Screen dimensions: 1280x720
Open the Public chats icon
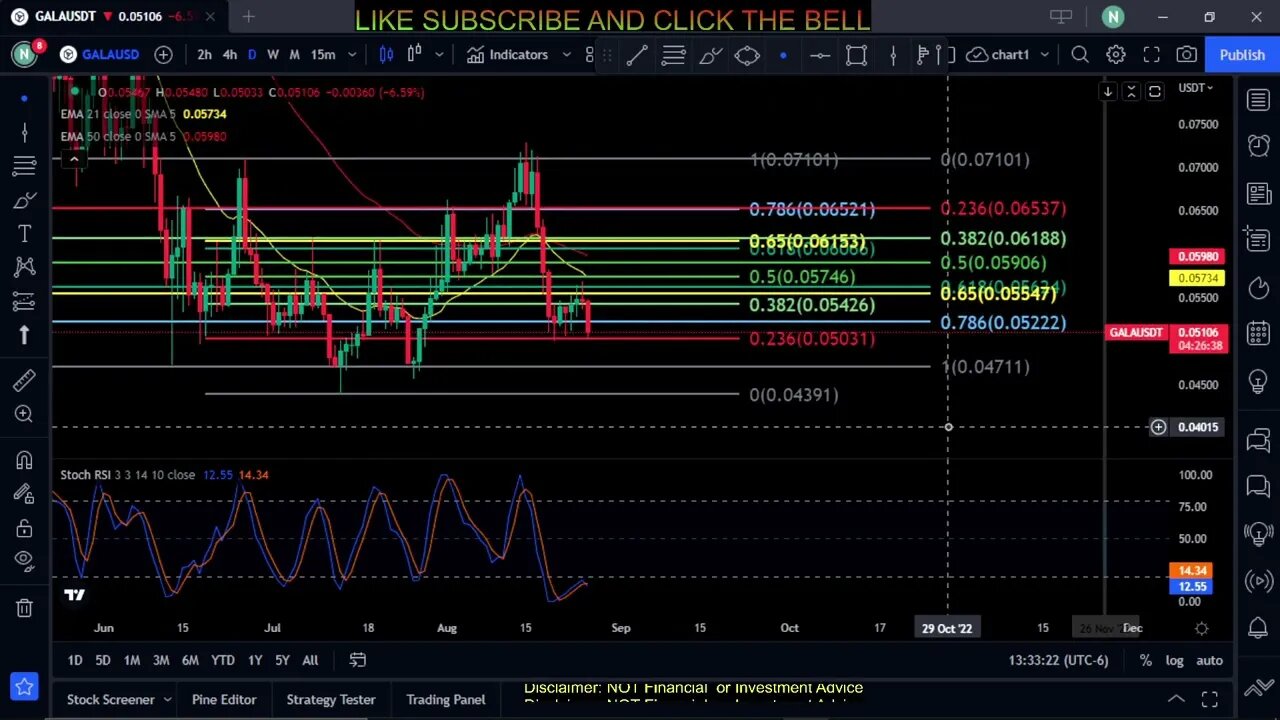(1258, 440)
